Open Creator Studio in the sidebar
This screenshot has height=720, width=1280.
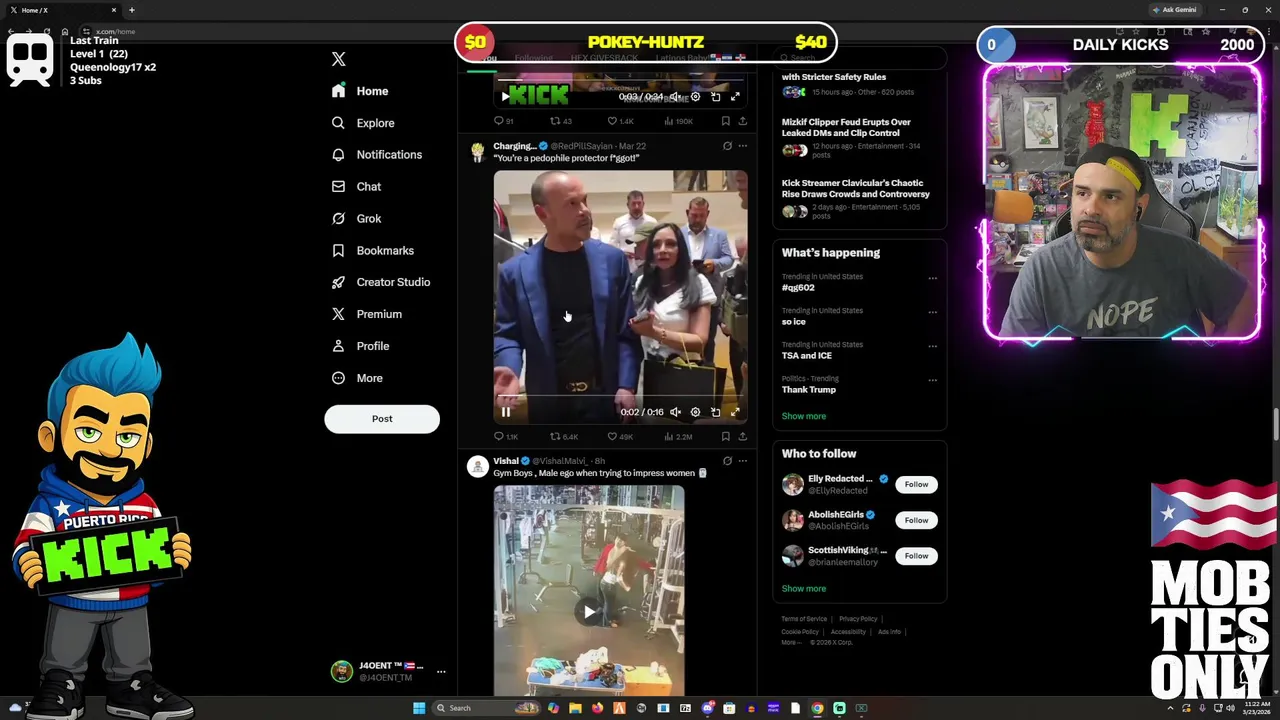(380, 282)
